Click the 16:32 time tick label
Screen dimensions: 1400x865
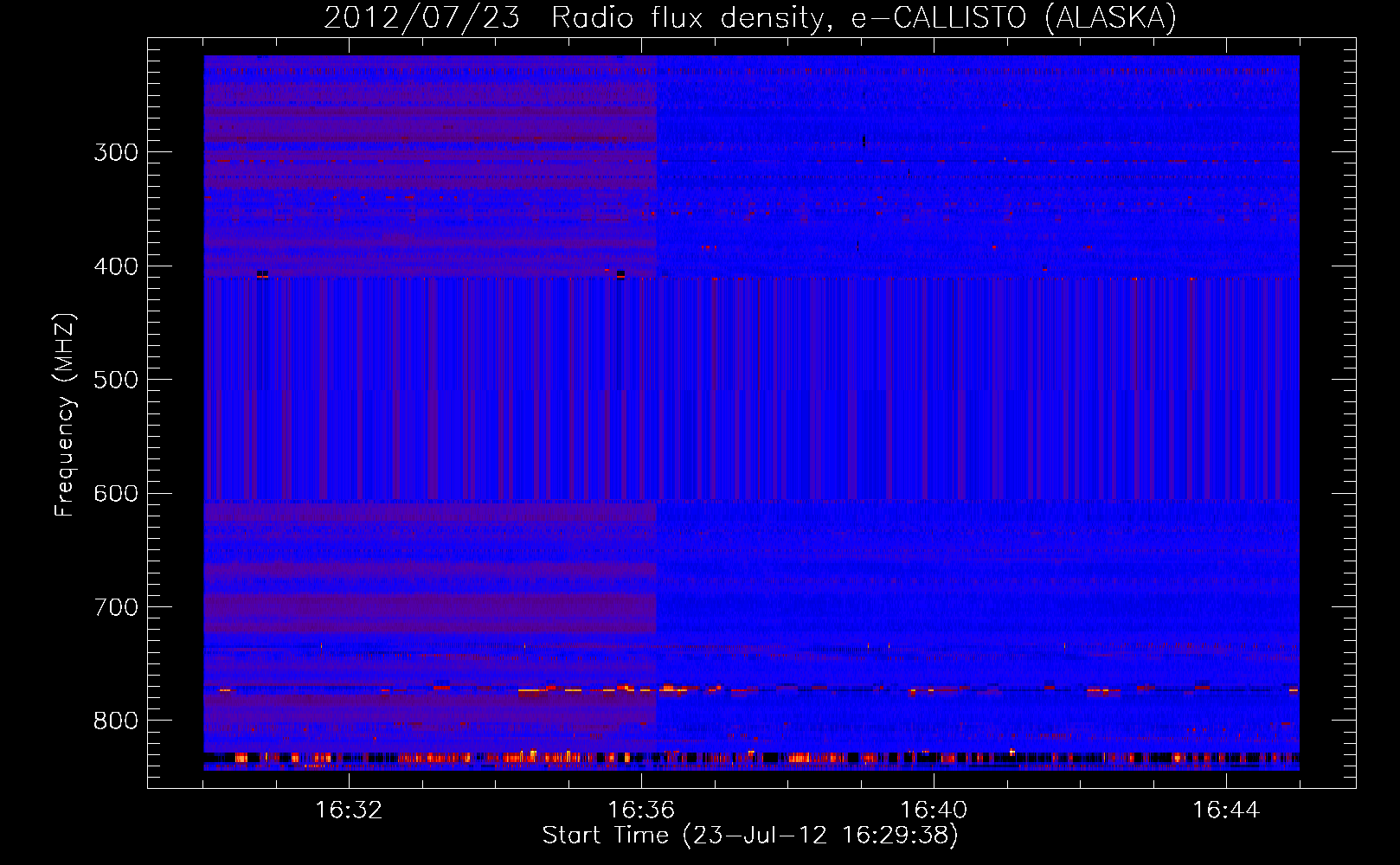[349, 811]
